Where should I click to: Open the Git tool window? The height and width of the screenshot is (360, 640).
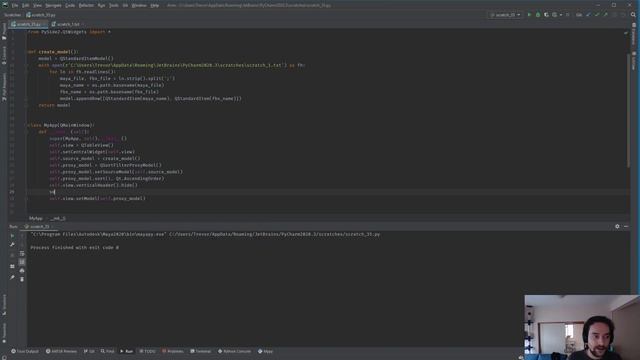pos(89,351)
